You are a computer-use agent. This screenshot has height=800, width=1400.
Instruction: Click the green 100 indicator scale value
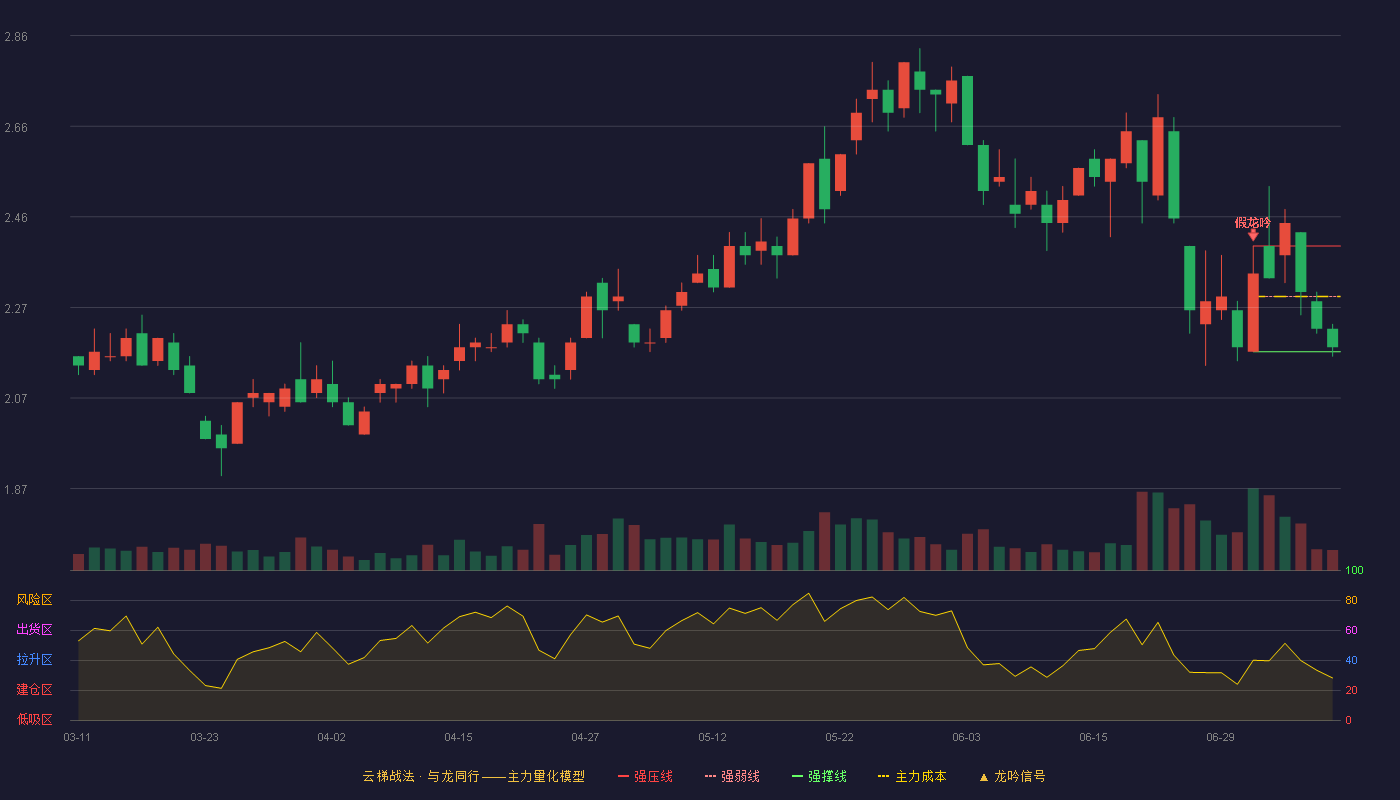tap(1354, 571)
